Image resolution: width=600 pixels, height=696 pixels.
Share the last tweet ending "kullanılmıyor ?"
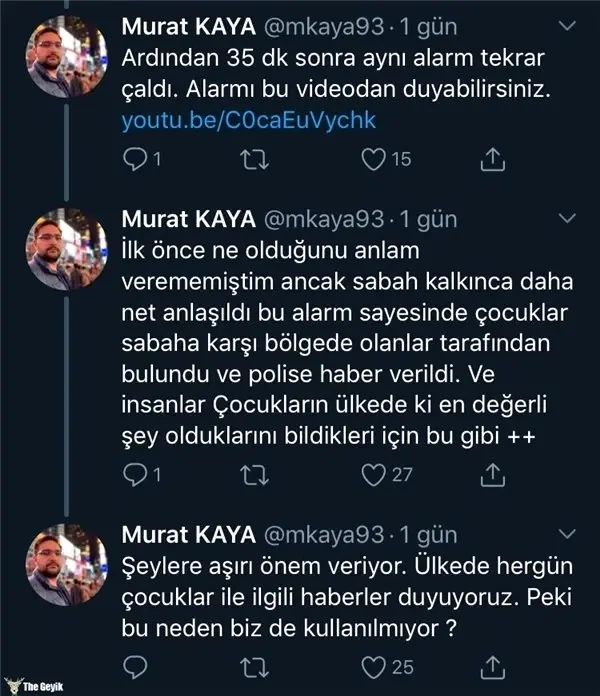tap(493, 664)
